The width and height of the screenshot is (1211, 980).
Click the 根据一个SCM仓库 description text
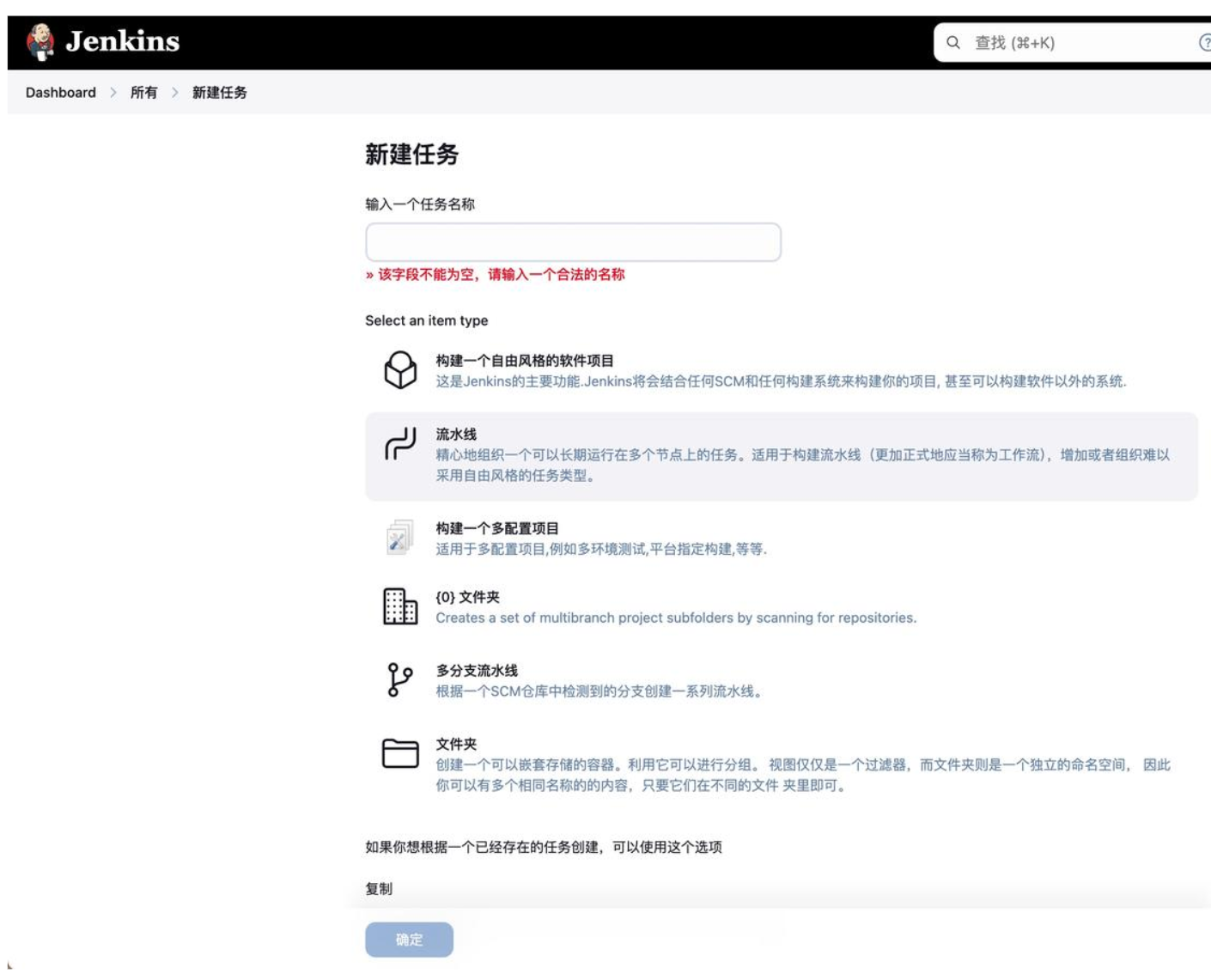599,691
